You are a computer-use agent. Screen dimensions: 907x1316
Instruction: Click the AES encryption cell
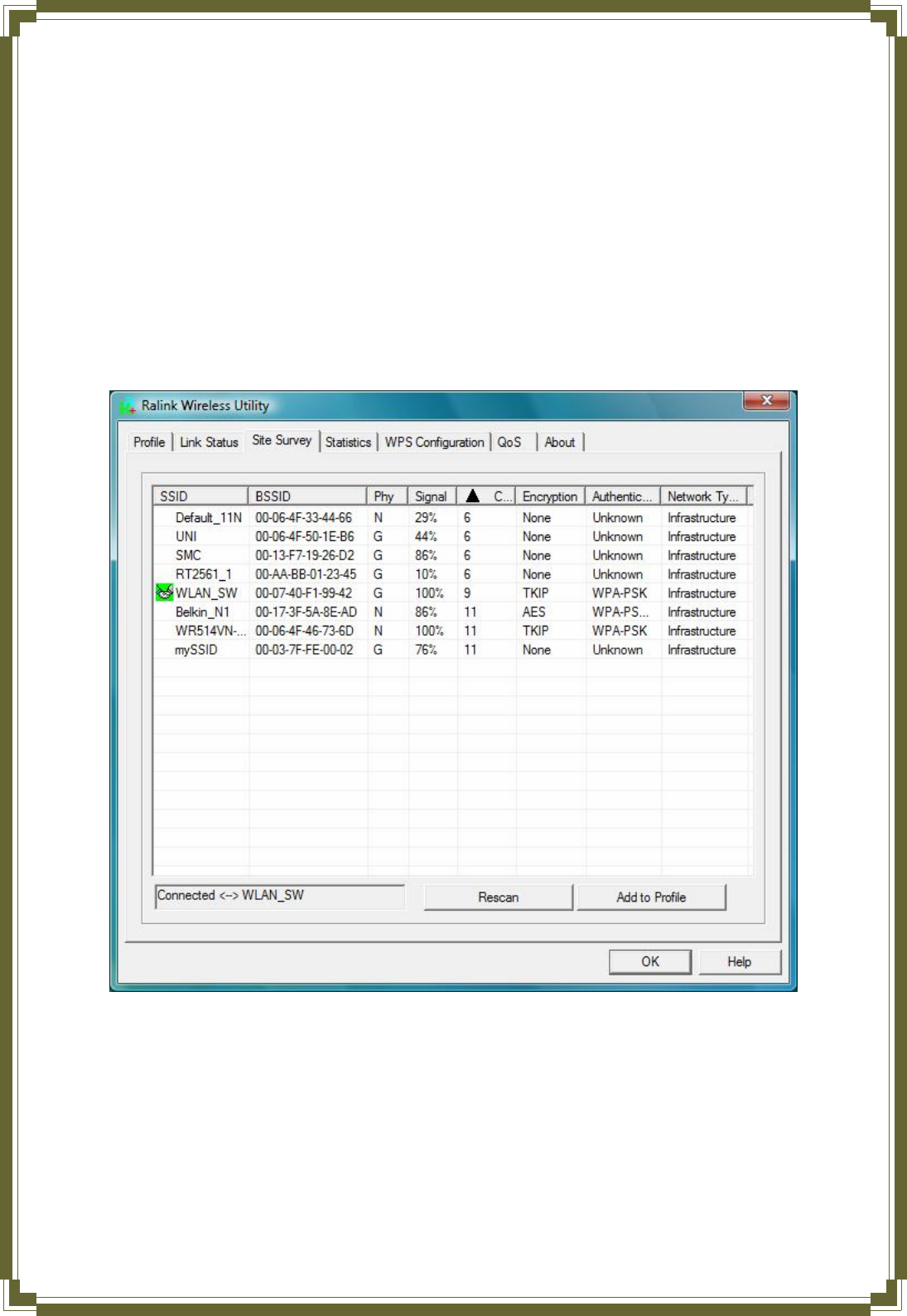(533, 612)
